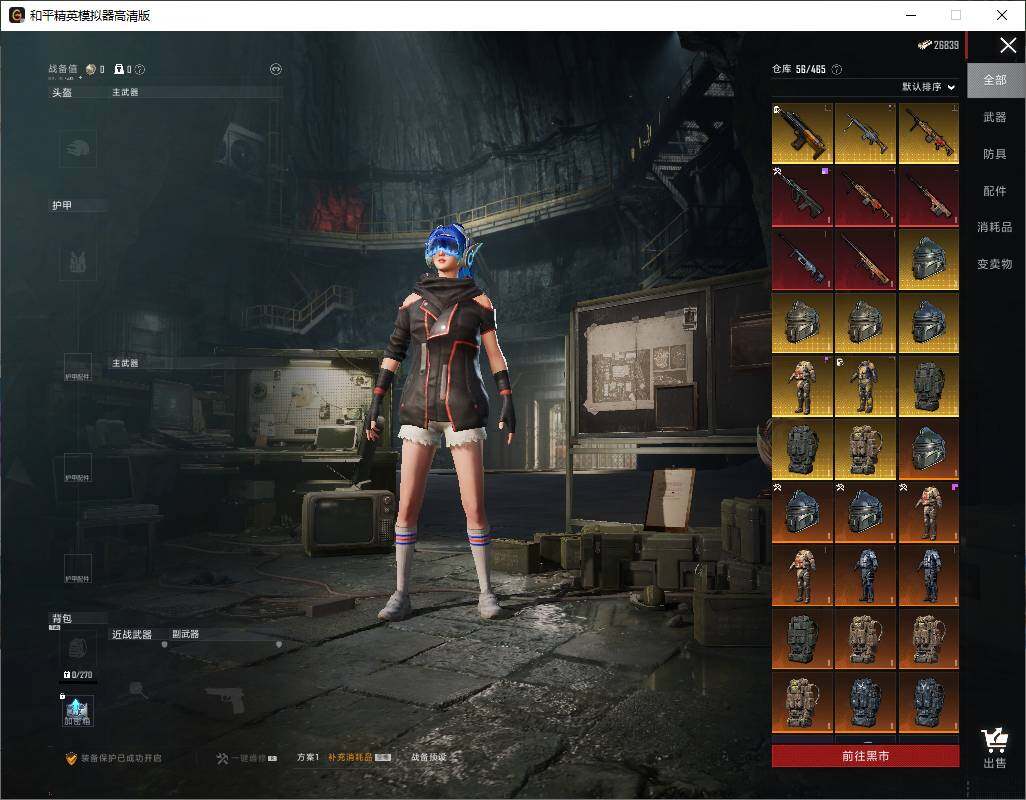Select the gold-background helmet next to red sniper rifle

[x=929, y=260]
